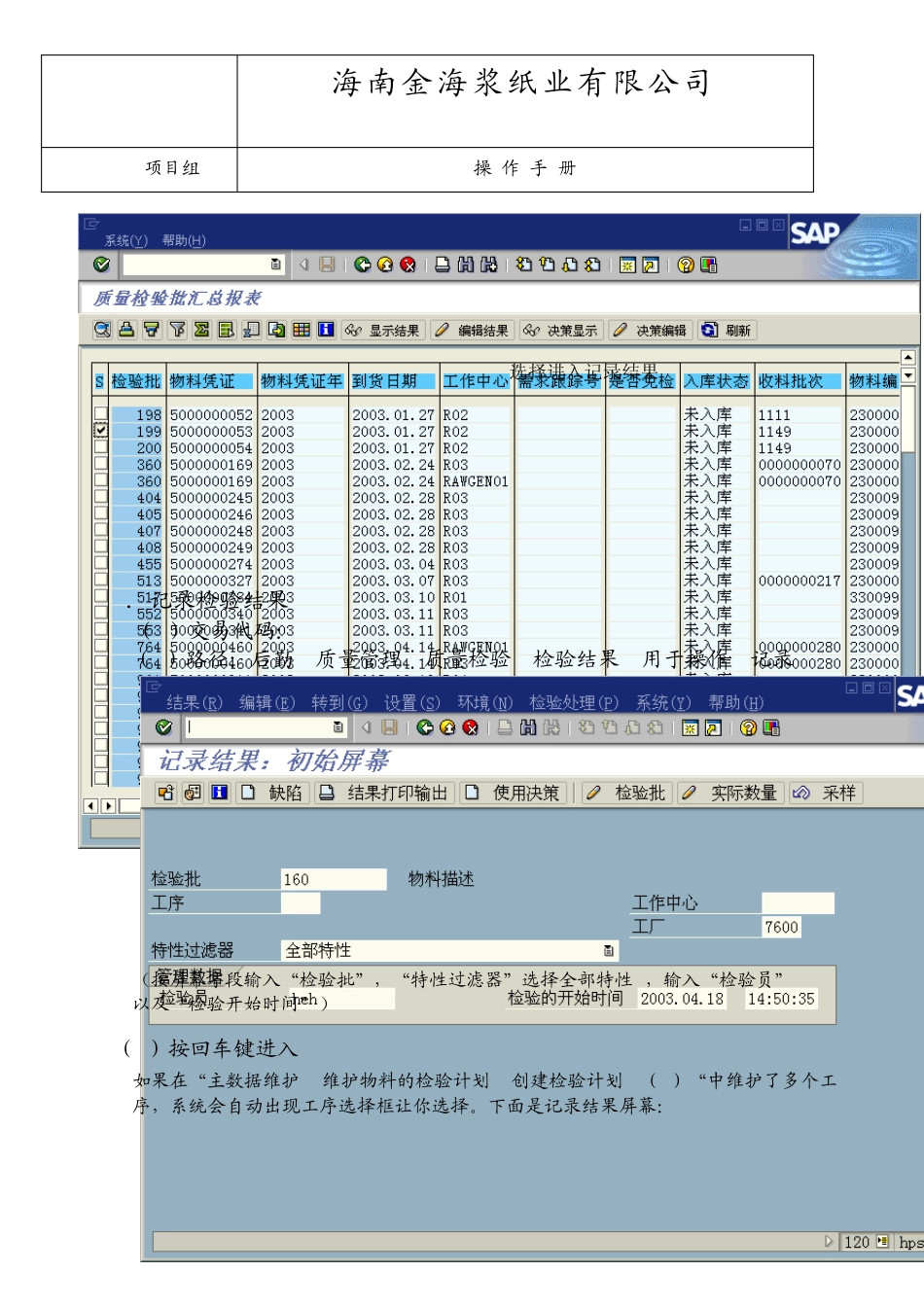Click the green Enter checkmark in the Record Results window
The height and width of the screenshot is (1307, 924).
point(163,727)
